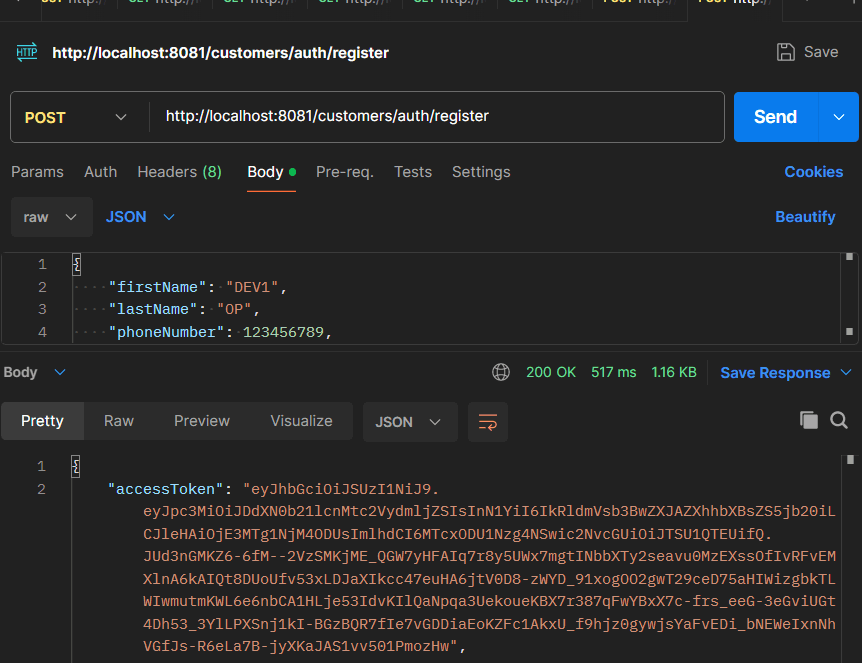The width and height of the screenshot is (862, 663).
Task: Click the HTTP request type icon
Action: [27, 52]
